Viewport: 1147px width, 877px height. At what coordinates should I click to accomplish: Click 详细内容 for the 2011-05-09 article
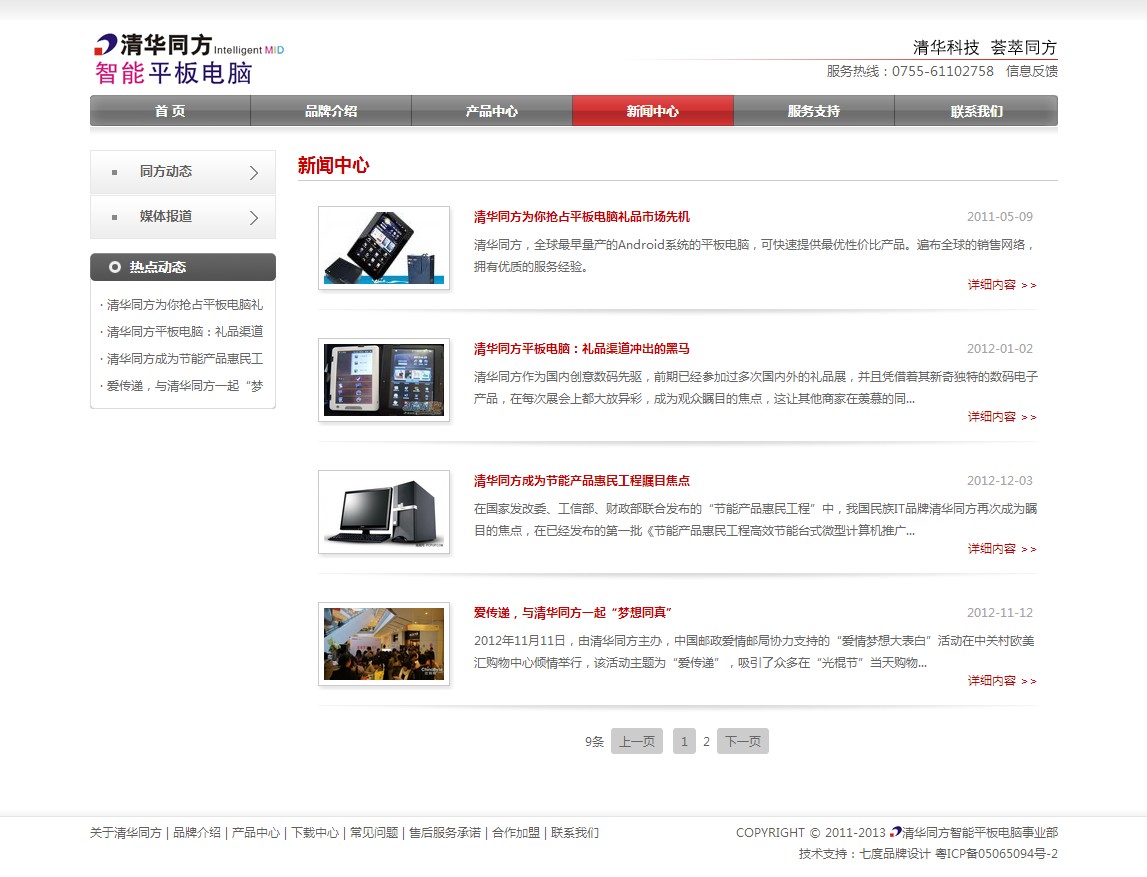click(1001, 285)
